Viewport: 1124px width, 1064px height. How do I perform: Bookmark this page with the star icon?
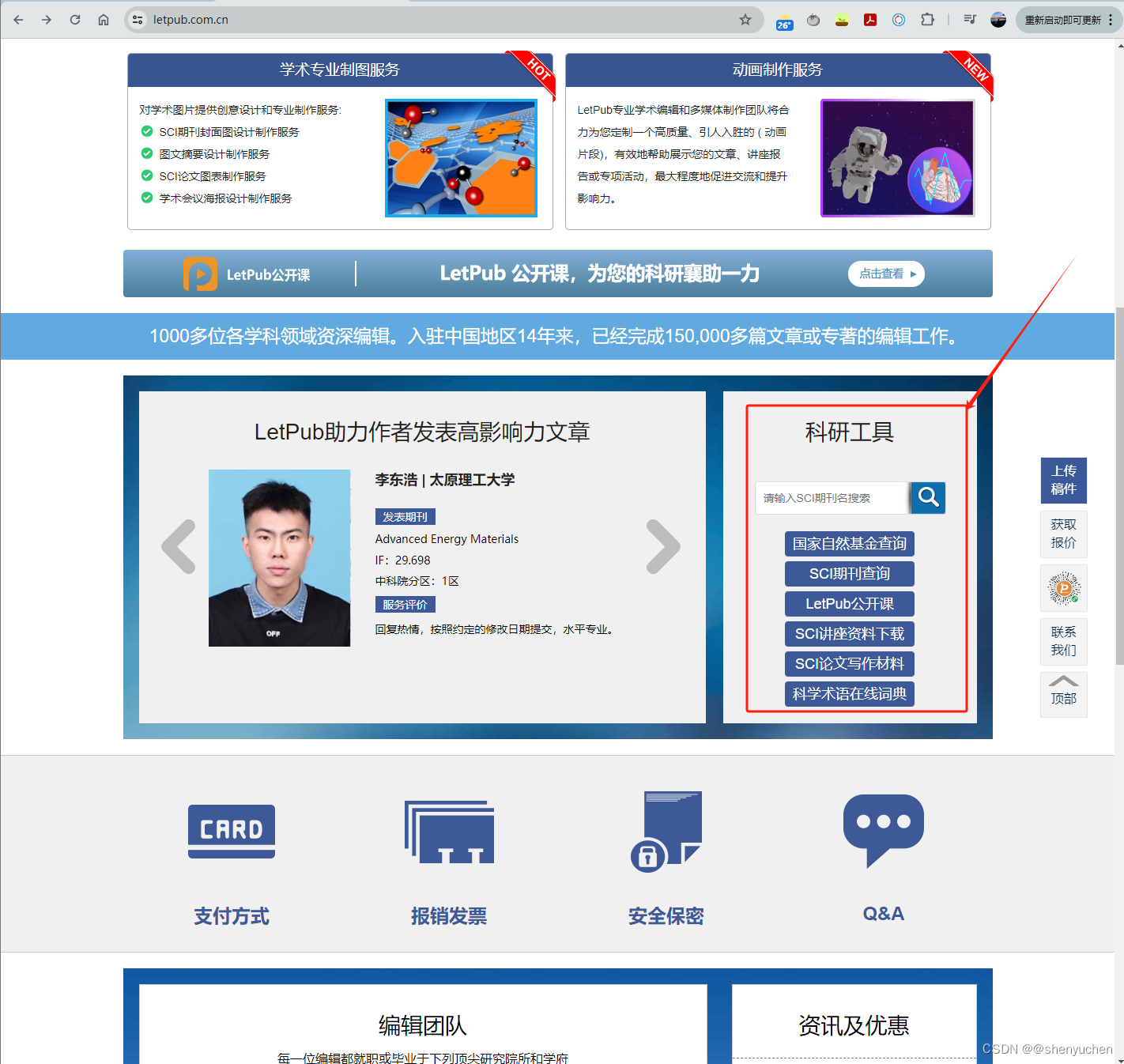pyautogui.click(x=745, y=20)
